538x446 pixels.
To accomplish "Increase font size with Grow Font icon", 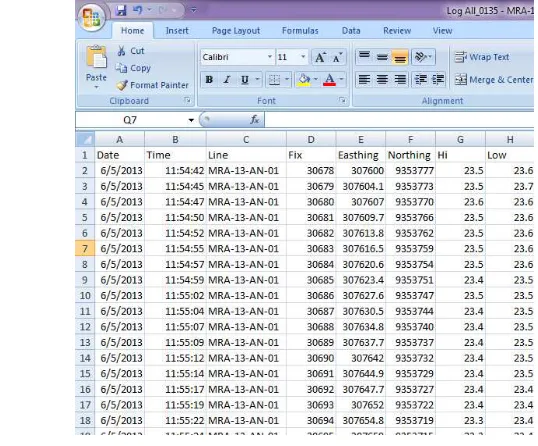I will coord(320,57).
